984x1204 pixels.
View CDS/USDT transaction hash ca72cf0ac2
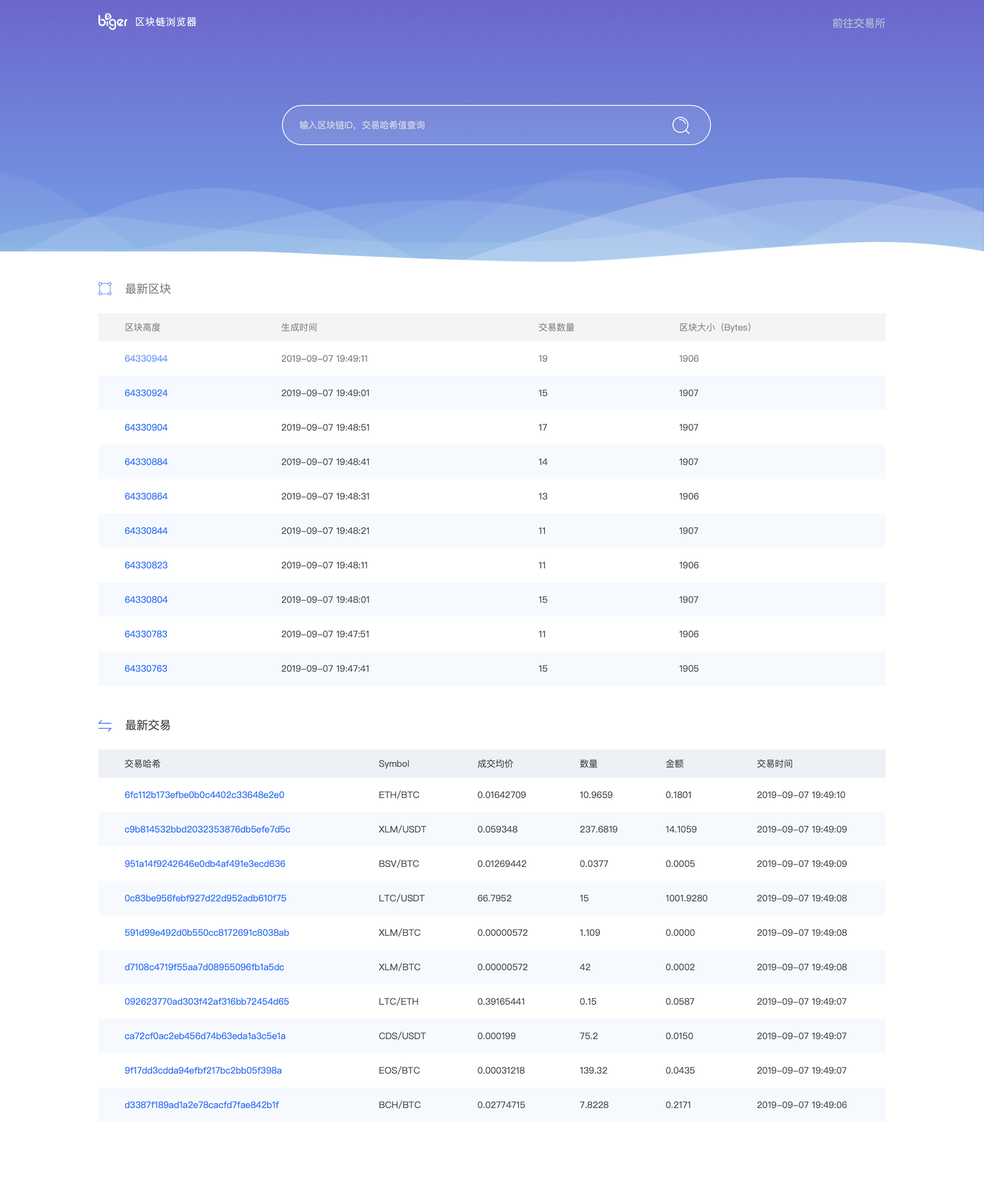205,1036
